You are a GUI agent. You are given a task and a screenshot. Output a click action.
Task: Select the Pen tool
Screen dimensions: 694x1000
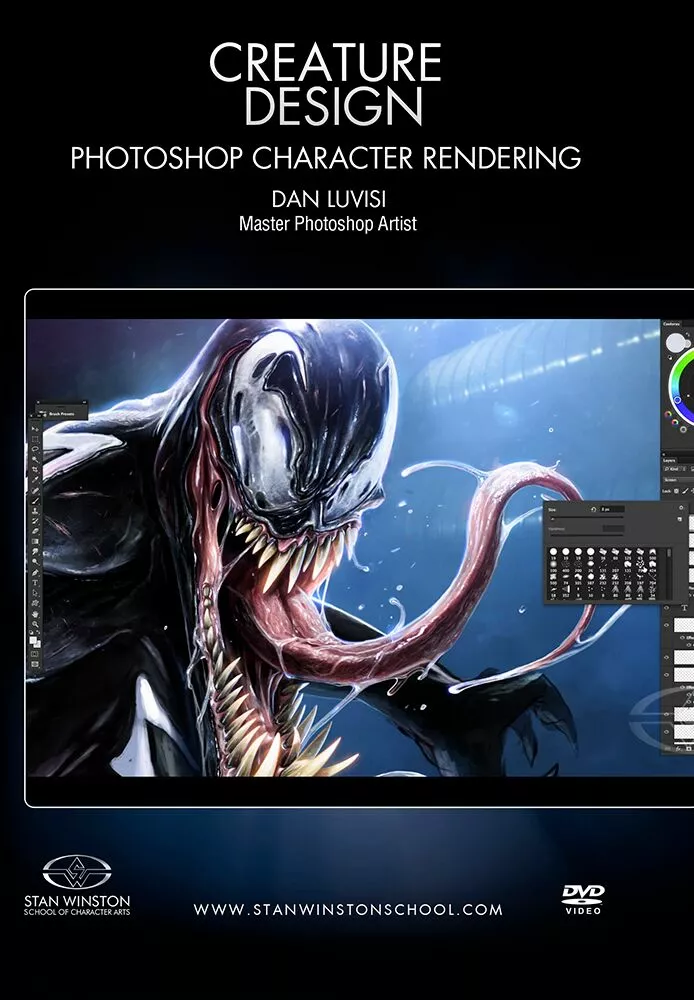tap(35, 573)
